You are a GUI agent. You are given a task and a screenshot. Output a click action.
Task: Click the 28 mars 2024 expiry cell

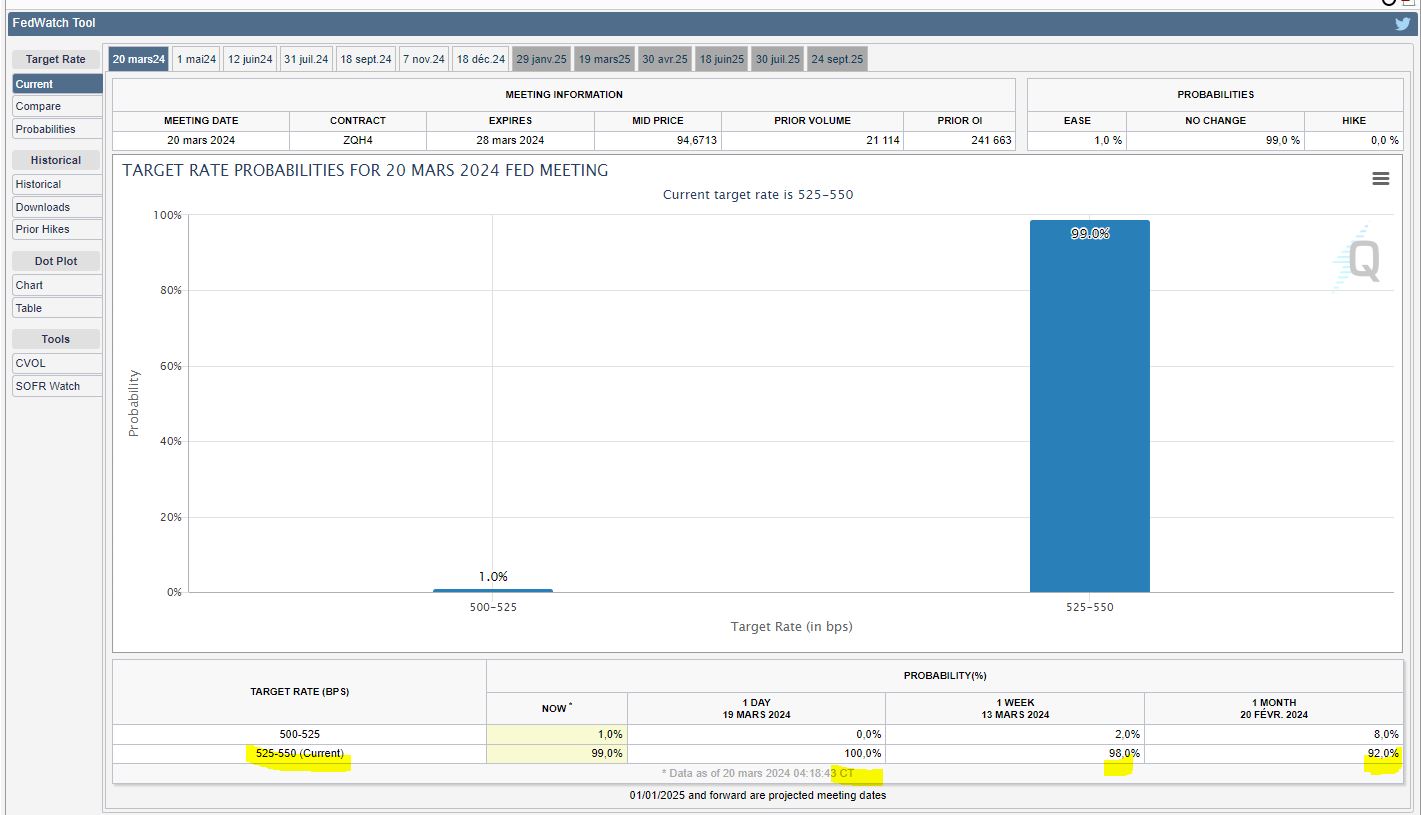click(510, 140)
